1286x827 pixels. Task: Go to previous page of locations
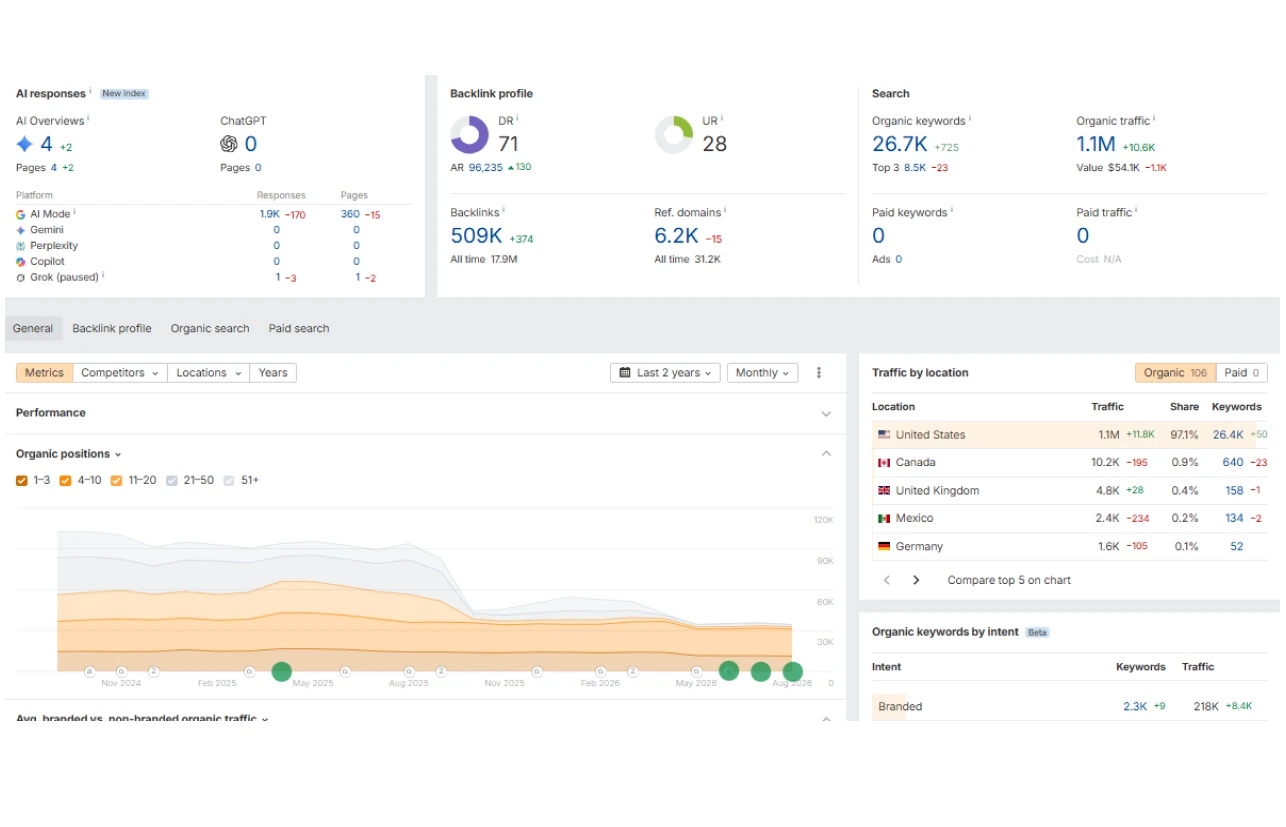pyautogui.click(x=886, y=580)
